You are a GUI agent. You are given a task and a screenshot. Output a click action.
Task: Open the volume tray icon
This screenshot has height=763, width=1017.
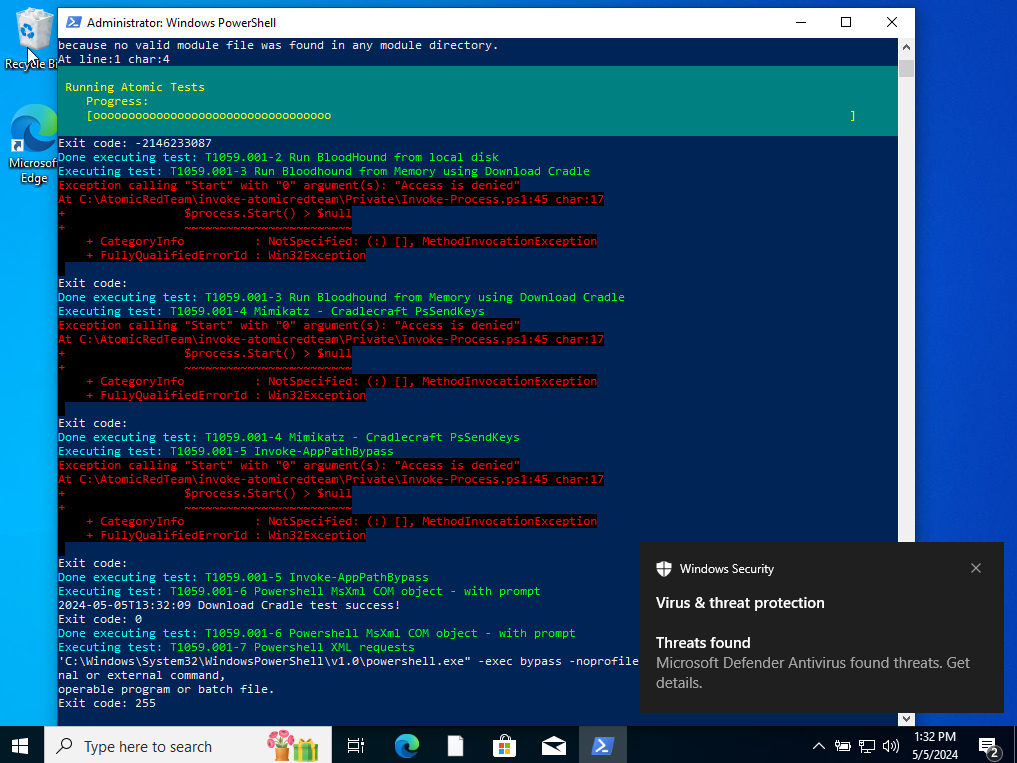(891, 746)
